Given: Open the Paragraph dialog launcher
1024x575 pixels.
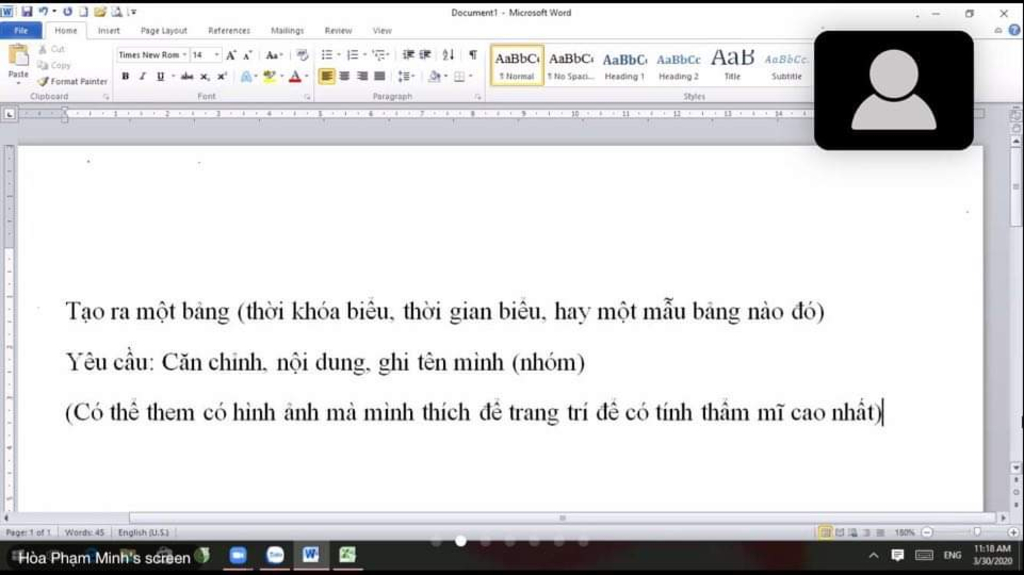Looking at the screenshot, I should [478, 97].
